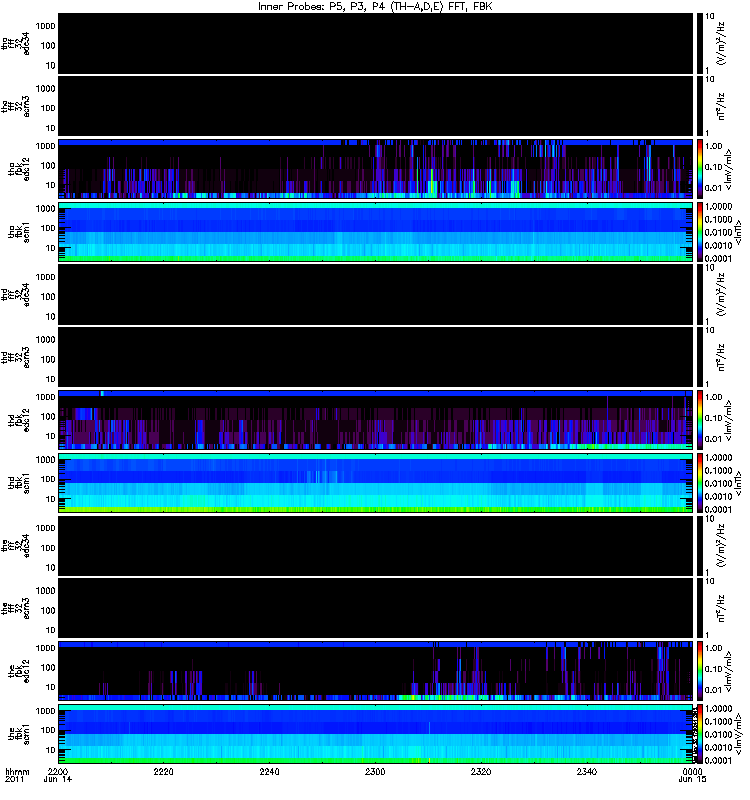Click the thd fbk scm1 rainbow color bar

pyautogui.click(x=700, y=483)
